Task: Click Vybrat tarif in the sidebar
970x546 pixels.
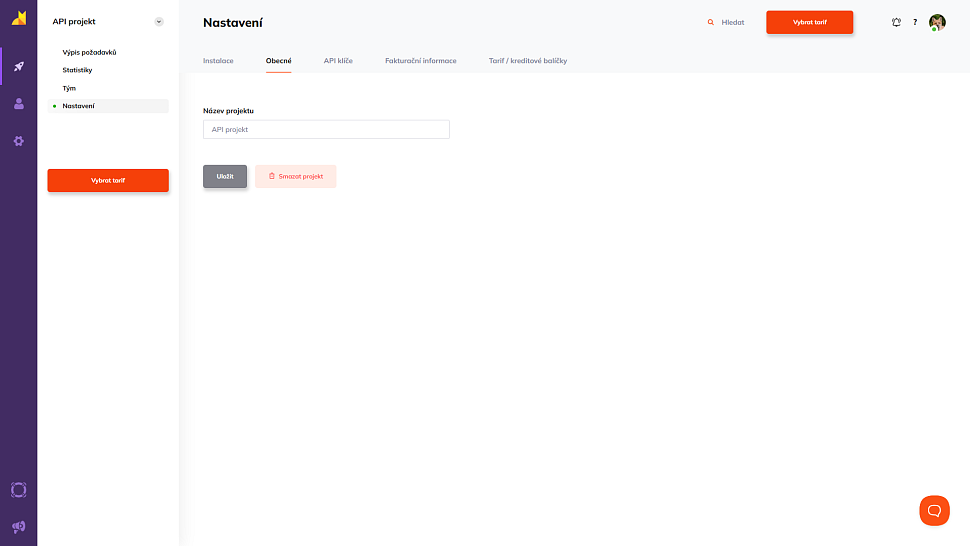Action: [108, 181]
